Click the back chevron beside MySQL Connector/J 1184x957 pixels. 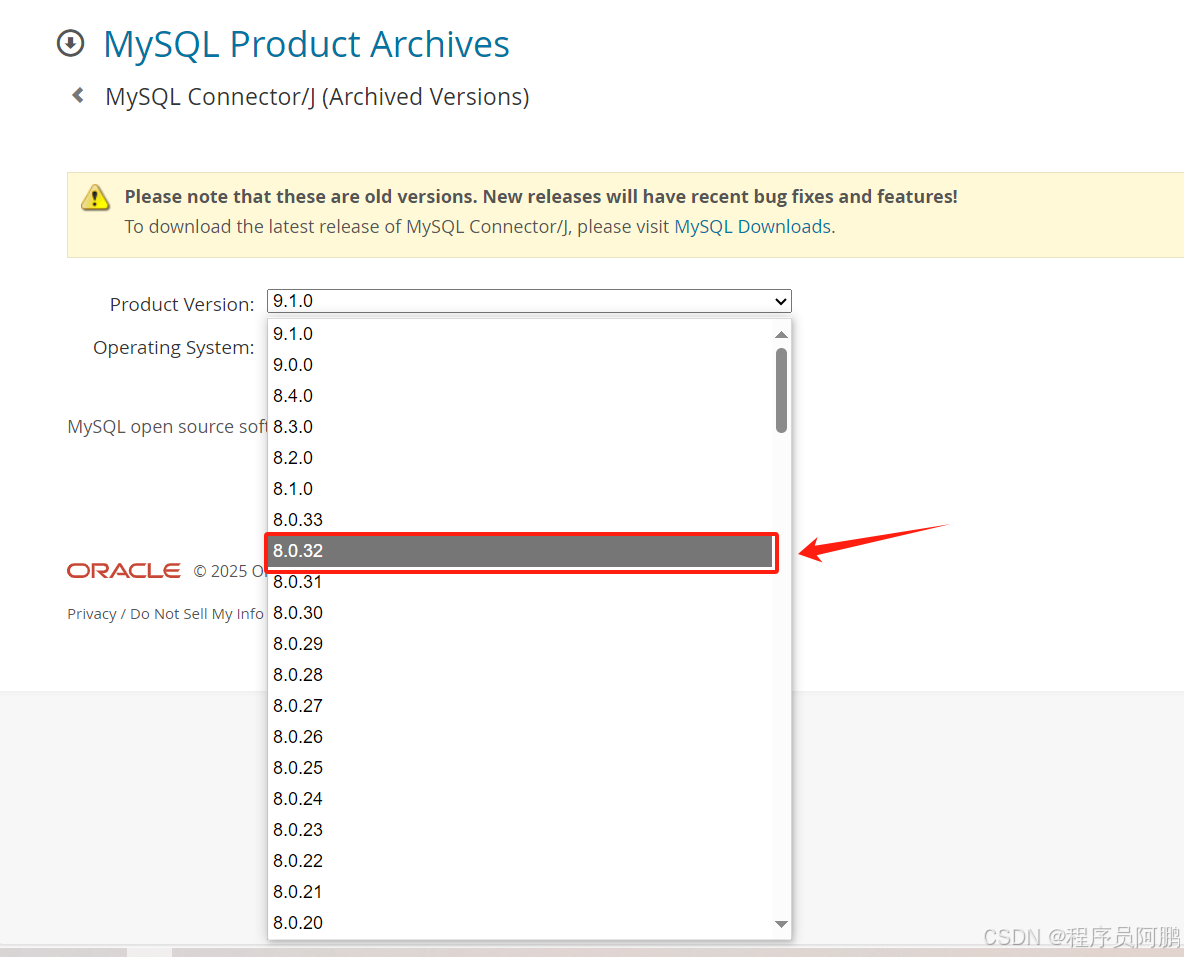(78, 95)
